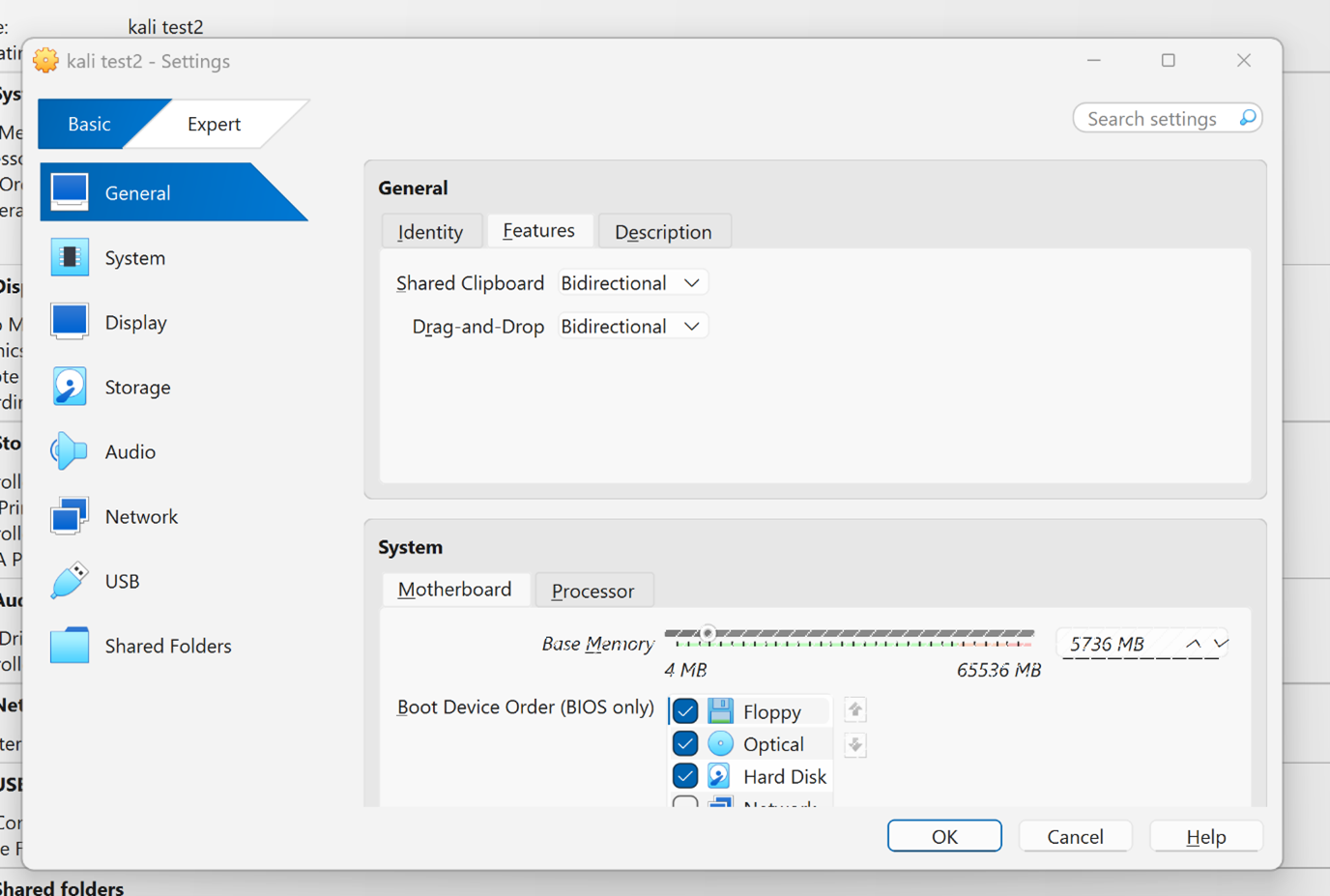Viewport: 1330px width, 896px height.
Task: Select the Display monitor icon
Action: (70, 322)
